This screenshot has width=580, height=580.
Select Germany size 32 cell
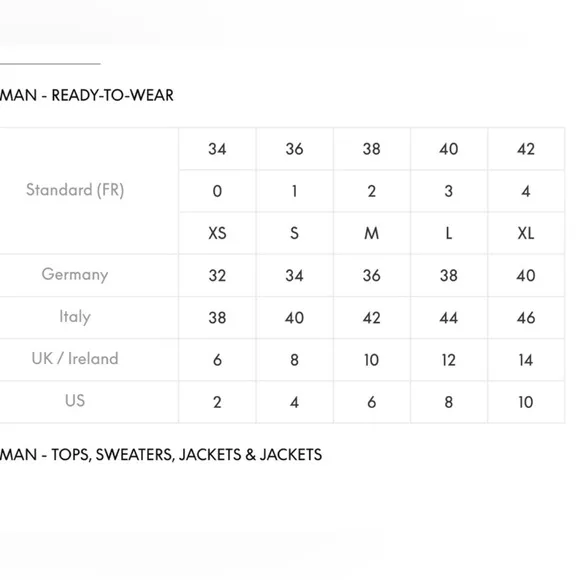click(217, 275)
